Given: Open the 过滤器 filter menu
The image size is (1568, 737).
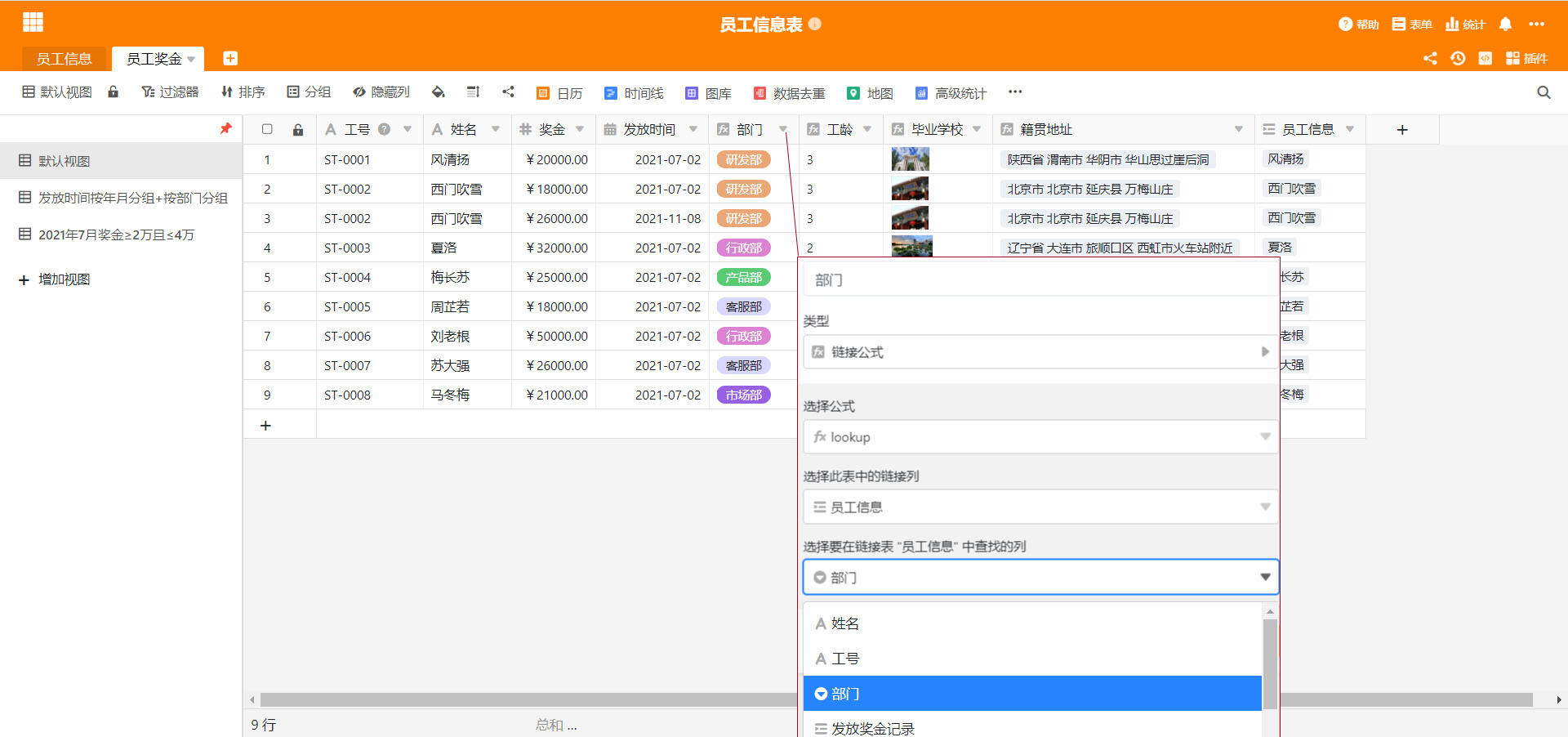Looking at the screenshot, I should [170, 92].
